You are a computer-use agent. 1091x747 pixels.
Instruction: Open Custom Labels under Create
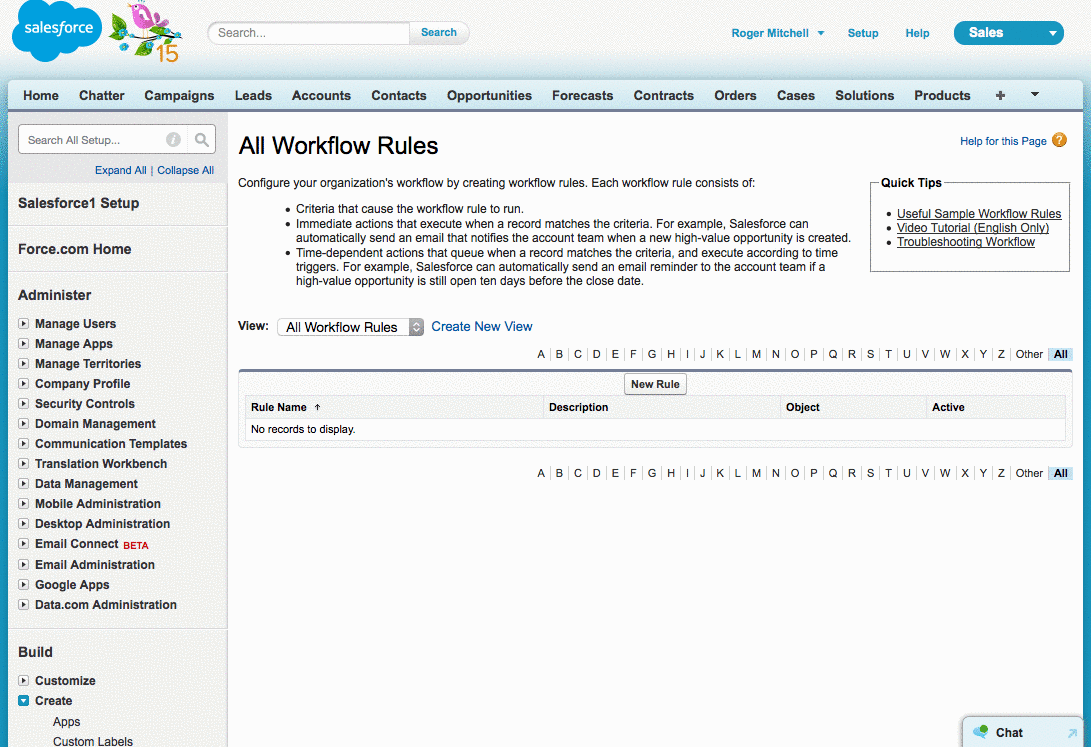coord(93,741)
